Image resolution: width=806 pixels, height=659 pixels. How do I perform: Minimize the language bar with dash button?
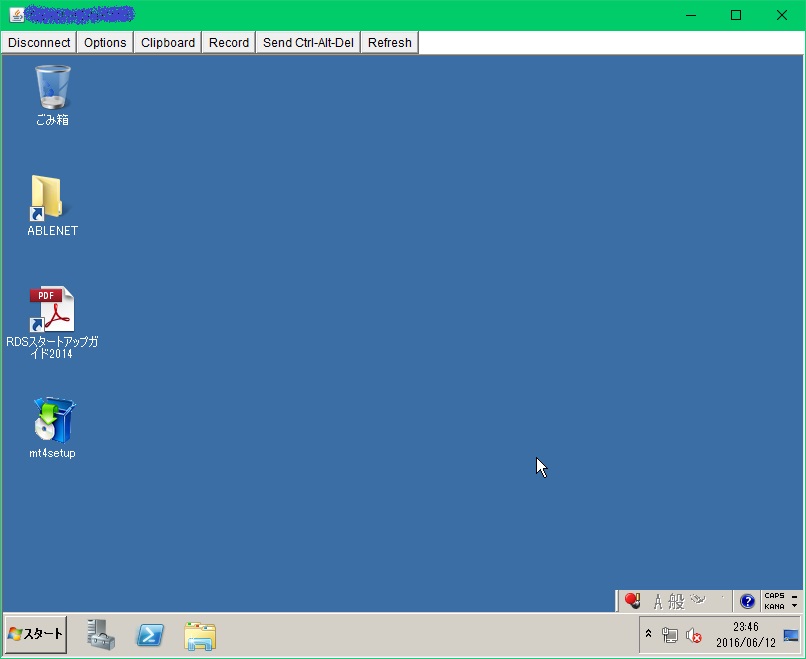[x=795, y=596]
